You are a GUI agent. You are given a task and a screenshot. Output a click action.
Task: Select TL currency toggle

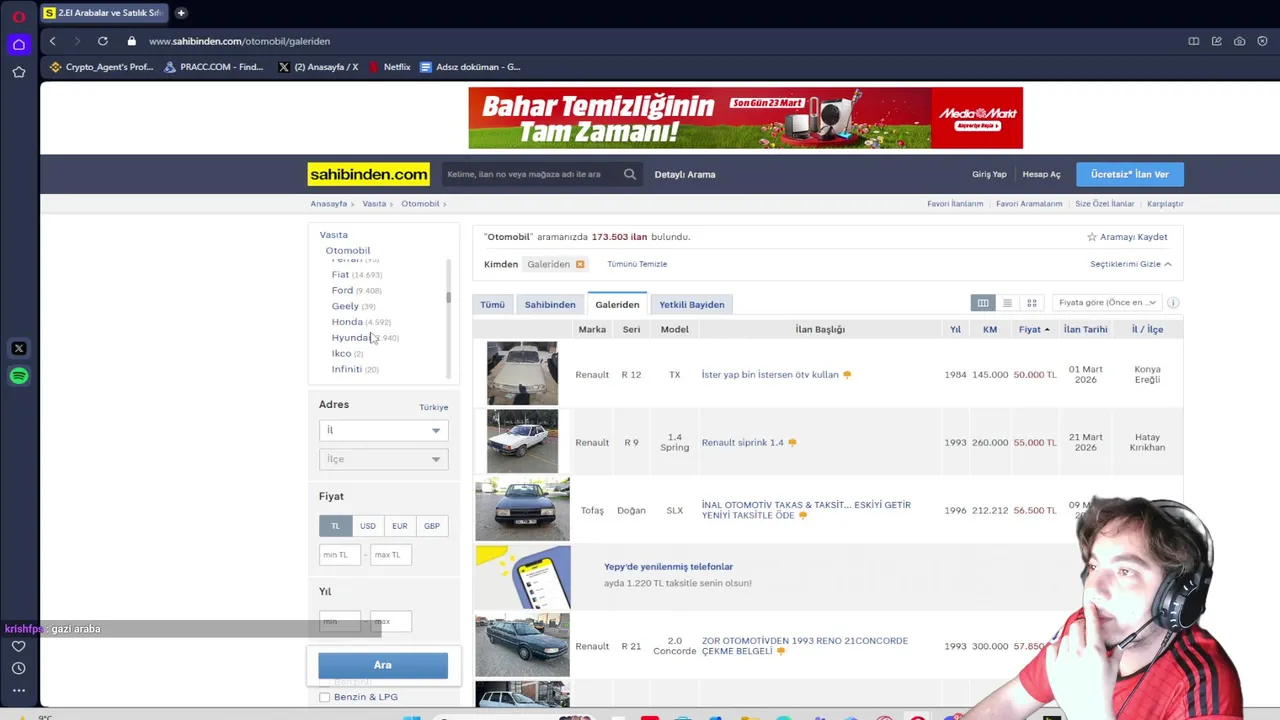tap(335, 526)
